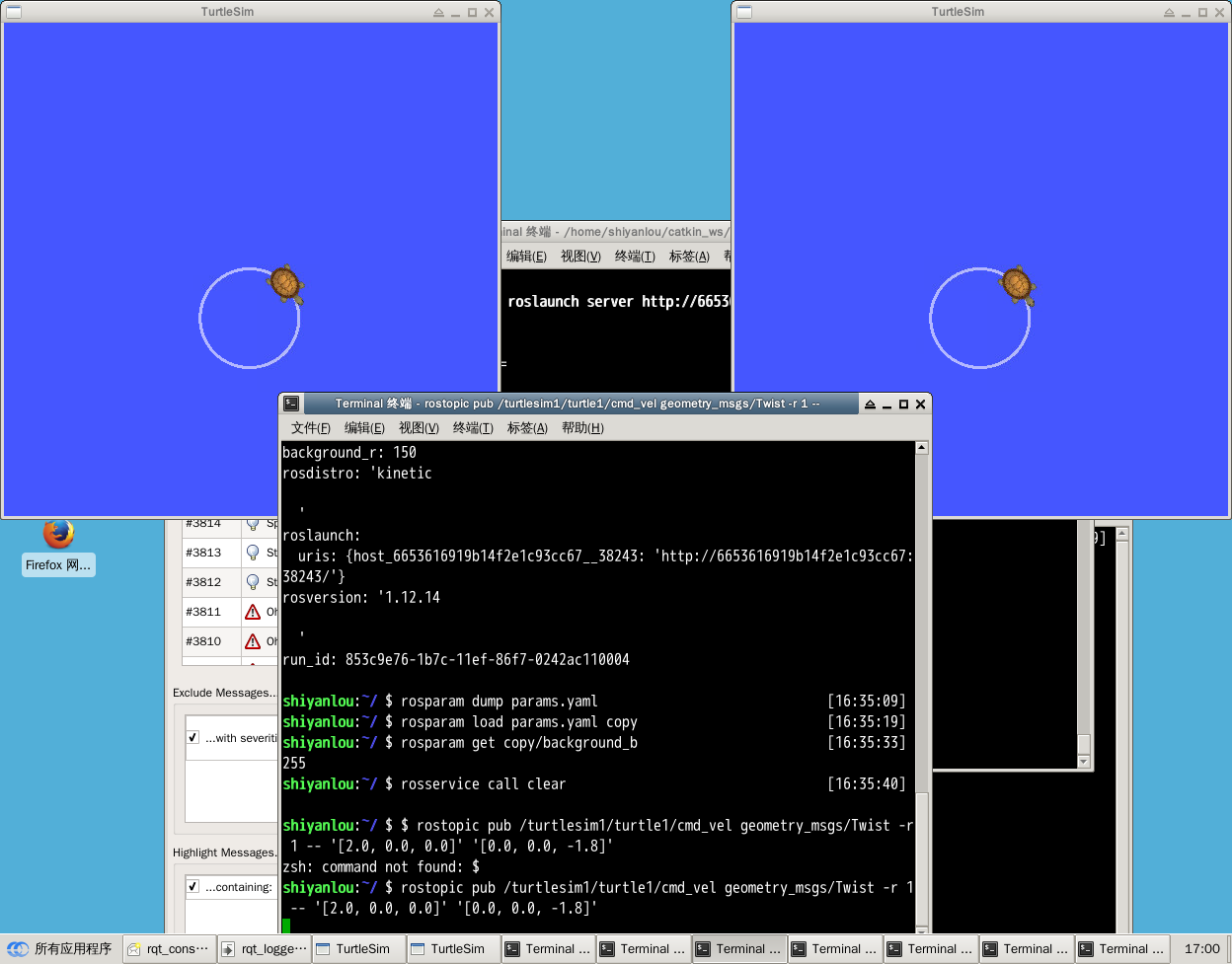Click the warning triangle icon in row #3810
1232x964 pixels.
[253, 641]
